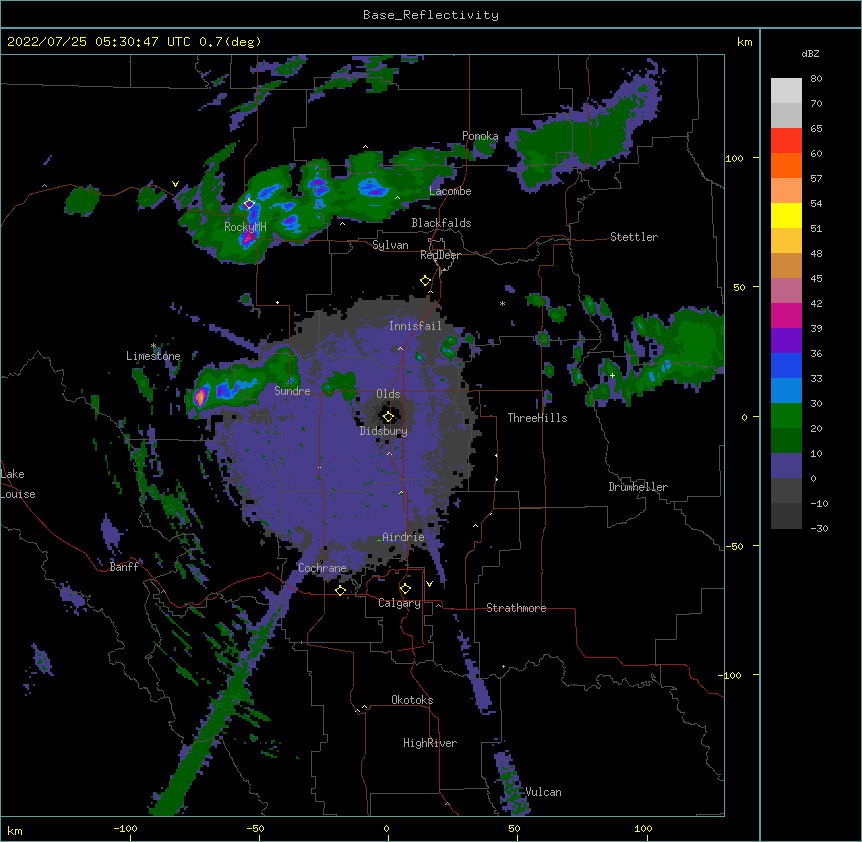Viewport: 862px width, 842px height.
Task: Click the ThreeHills city label
Action: (x=537, y=418)
